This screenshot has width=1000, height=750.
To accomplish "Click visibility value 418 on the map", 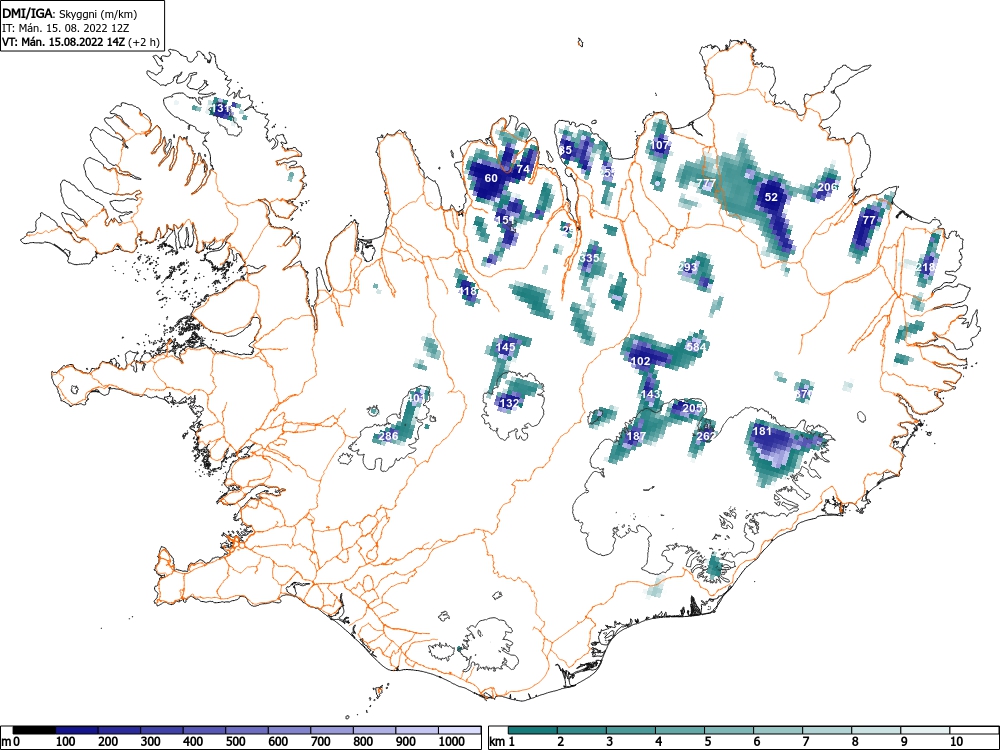I will (x=467, y=291).
